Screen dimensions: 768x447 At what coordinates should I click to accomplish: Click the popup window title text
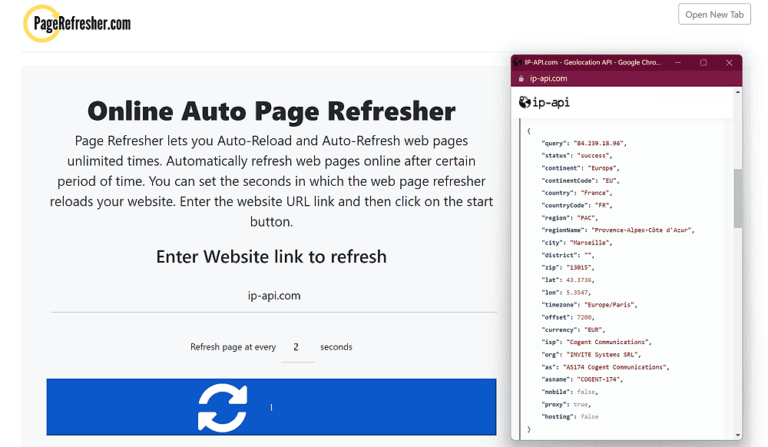pos(592,62)
